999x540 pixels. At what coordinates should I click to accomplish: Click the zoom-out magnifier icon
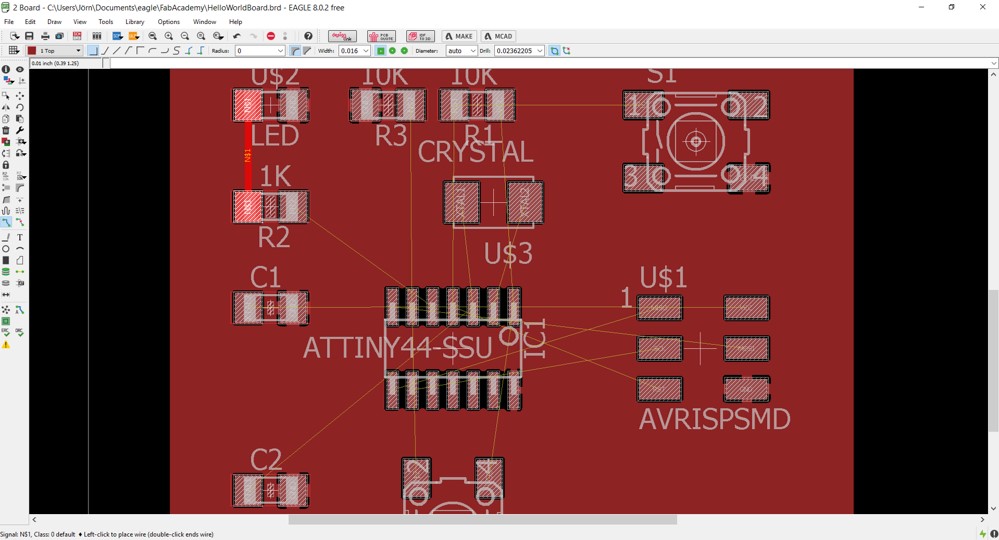pyautogui.click(x=185, y=36)
